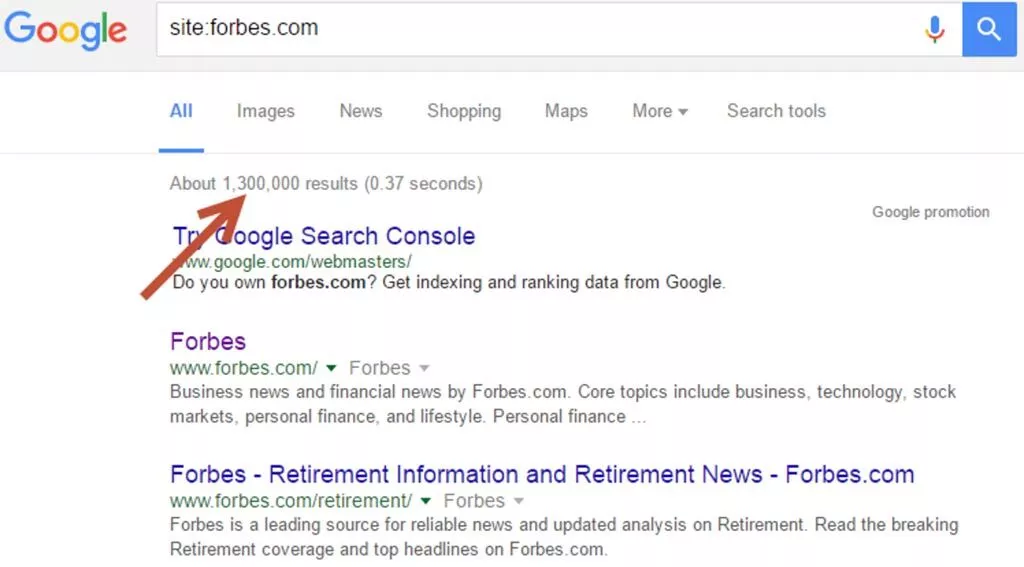Open the Forbes Retirement Information result

point(542,474)
